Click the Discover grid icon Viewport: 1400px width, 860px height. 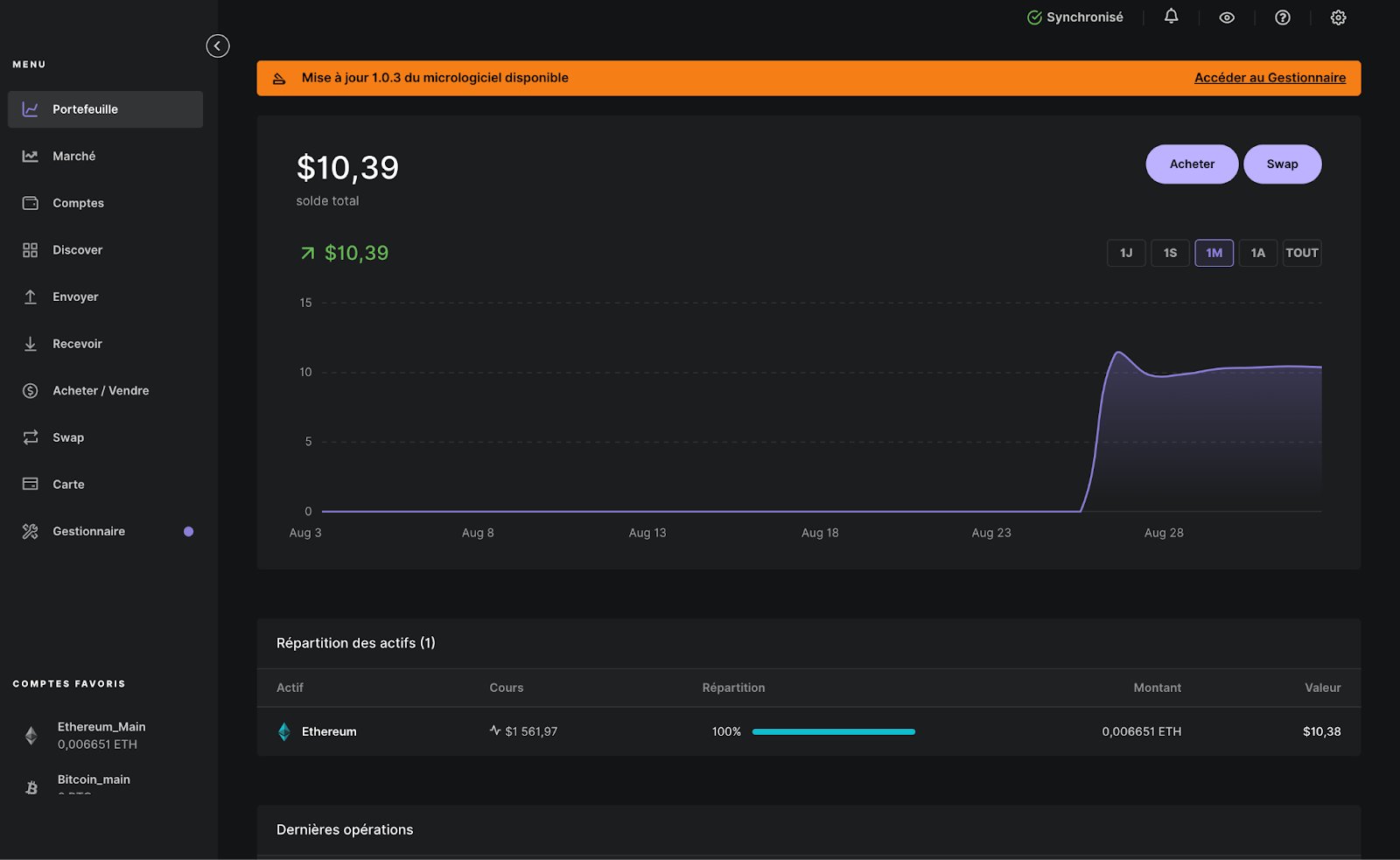point(31,250)
